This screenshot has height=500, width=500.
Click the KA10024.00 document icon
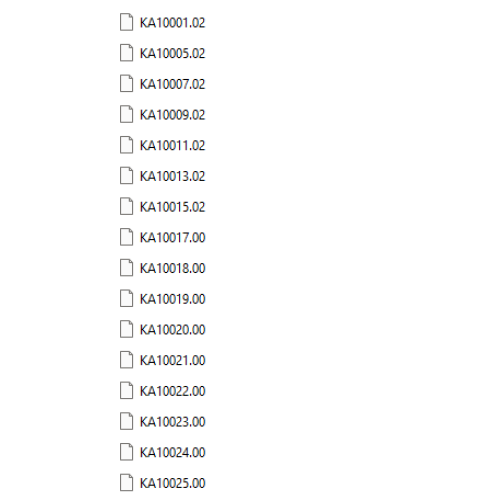(x=126, y=452)
